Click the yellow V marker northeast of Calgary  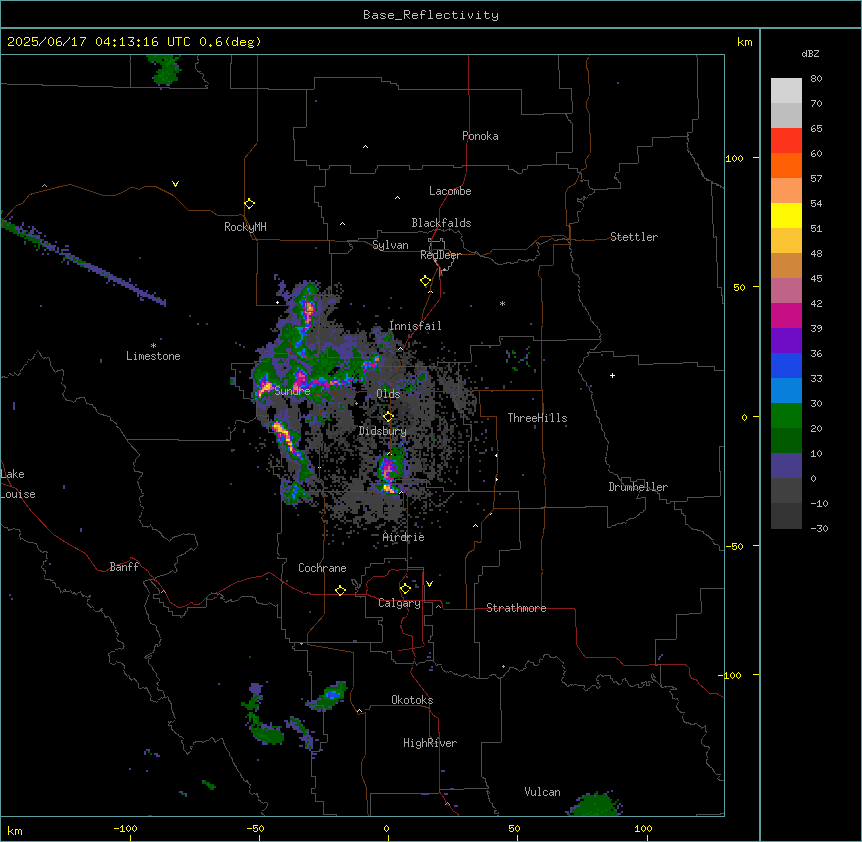coord(429,584)
